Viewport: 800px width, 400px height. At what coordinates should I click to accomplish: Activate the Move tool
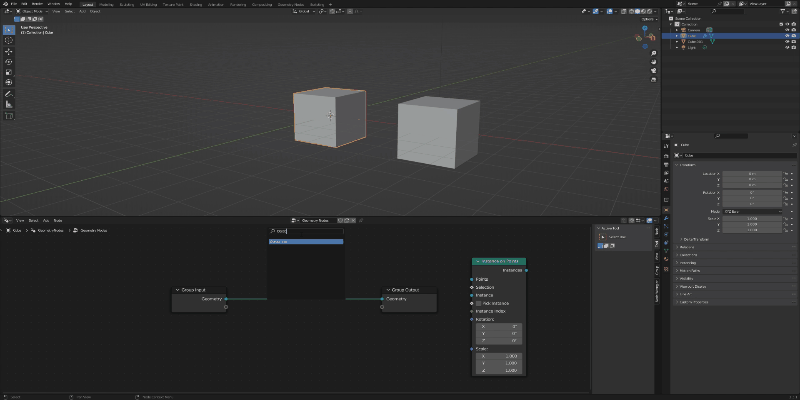9,51
